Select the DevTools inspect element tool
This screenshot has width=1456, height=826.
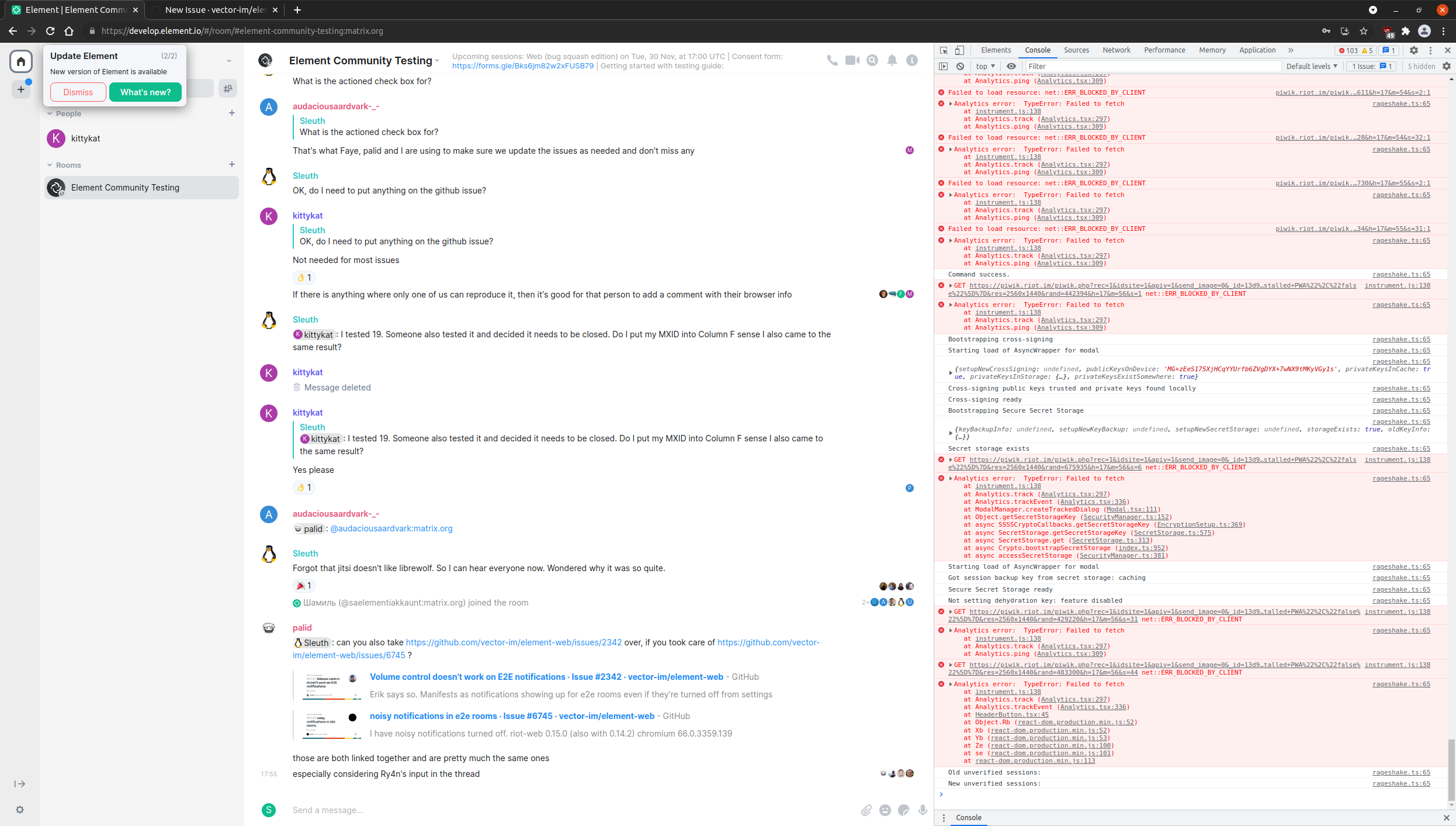tap(944, 50)
